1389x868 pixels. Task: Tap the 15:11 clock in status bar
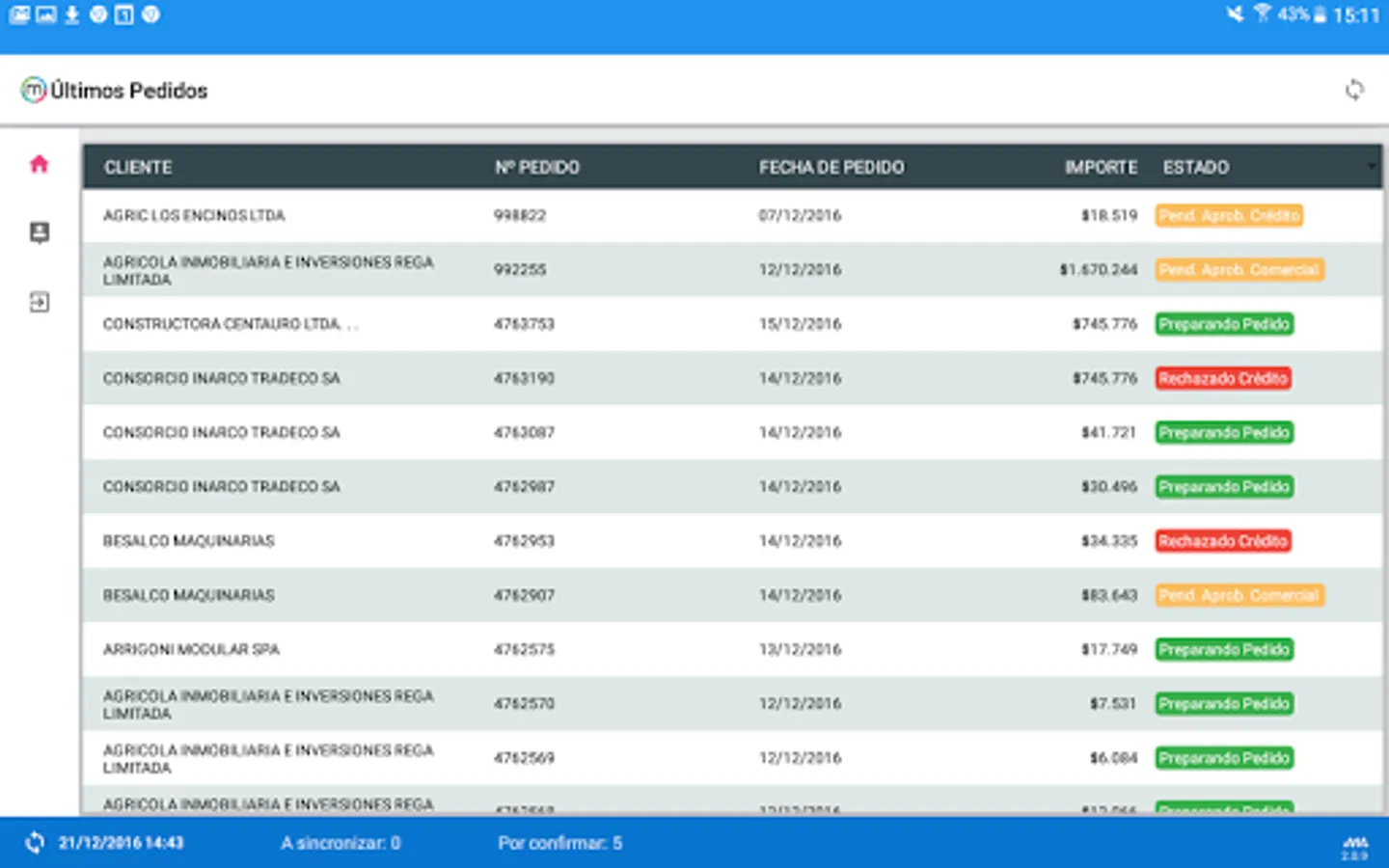pyautogui.click(x=1357, y=14)
